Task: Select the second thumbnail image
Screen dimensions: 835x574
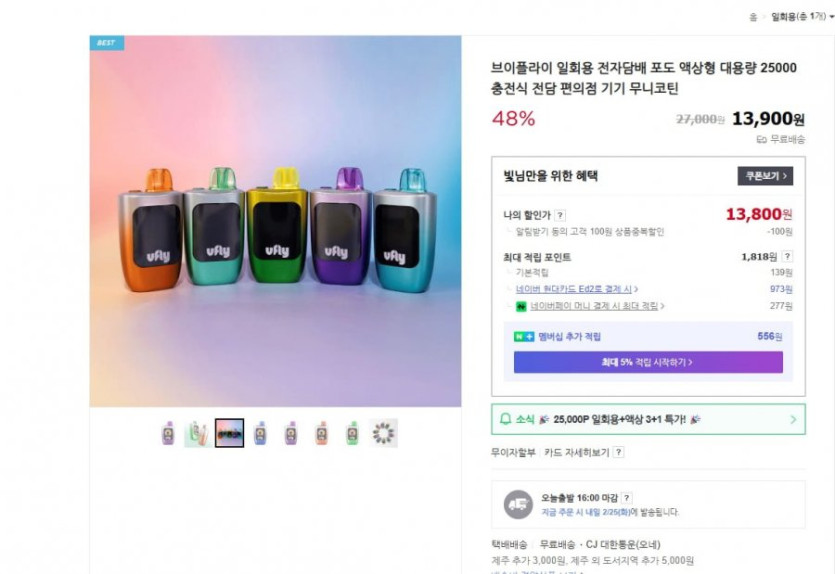Action: pyautogui.click(x=198, y=433)
